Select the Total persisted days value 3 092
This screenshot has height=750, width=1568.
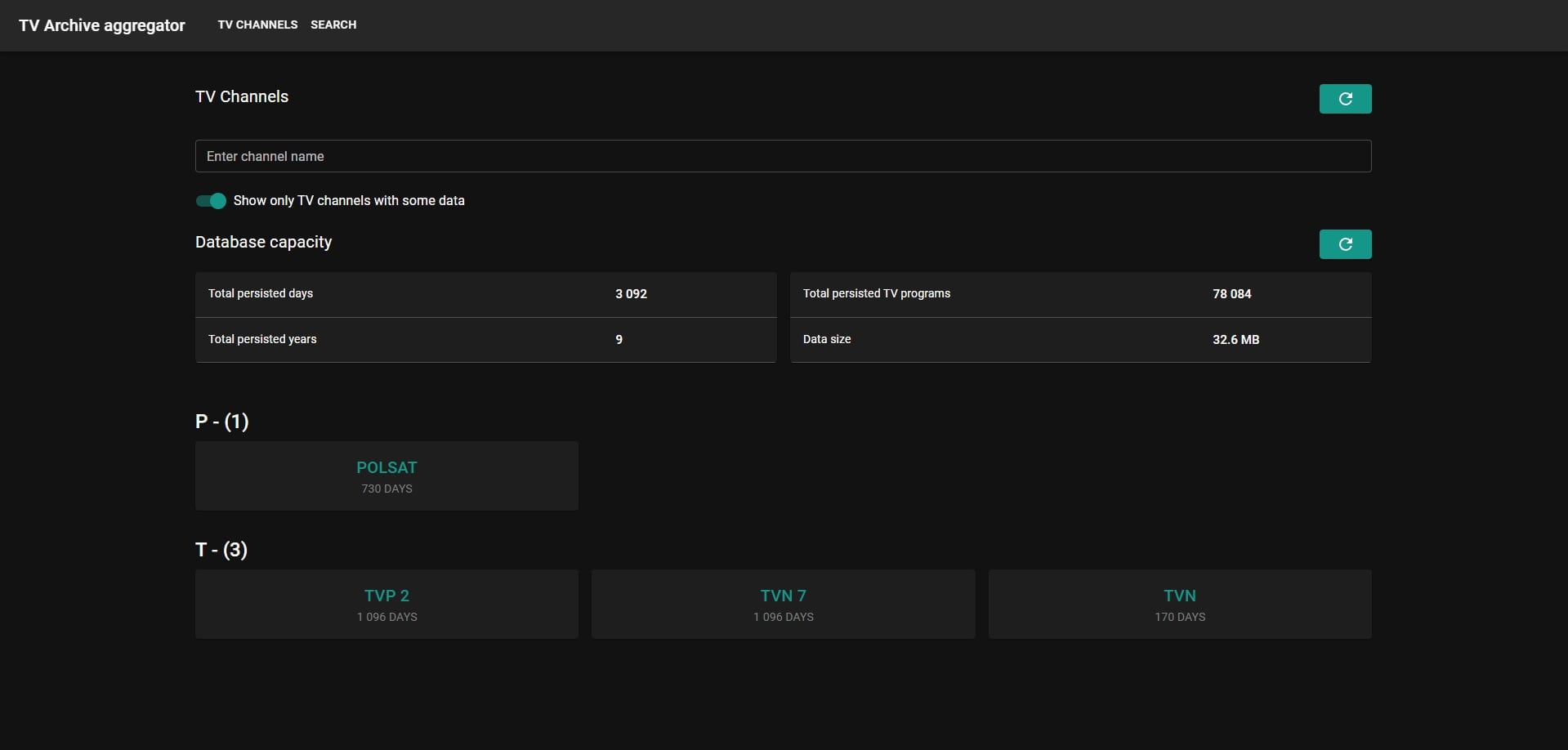631,294
